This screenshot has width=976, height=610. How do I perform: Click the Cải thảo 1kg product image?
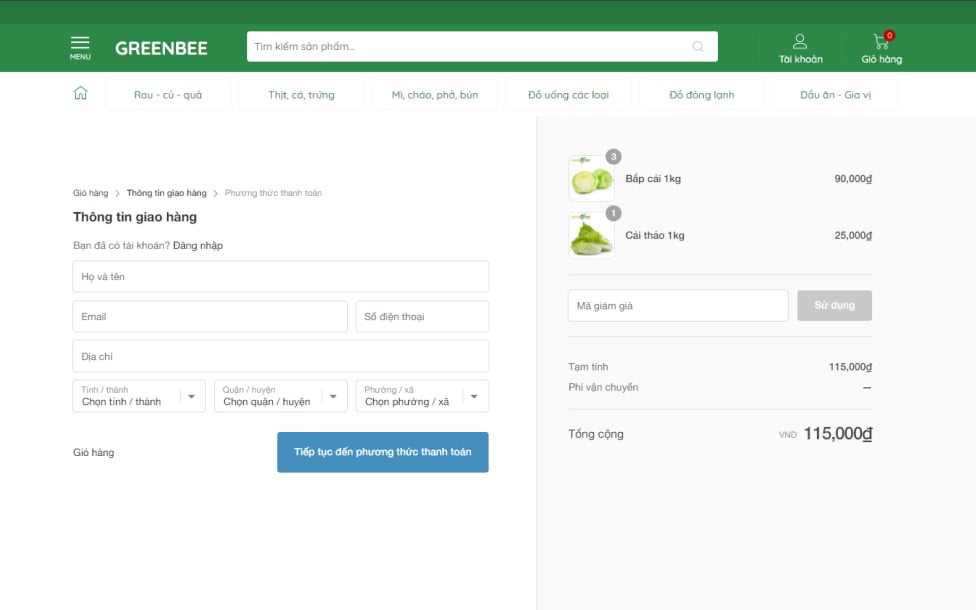pos(591,236)
